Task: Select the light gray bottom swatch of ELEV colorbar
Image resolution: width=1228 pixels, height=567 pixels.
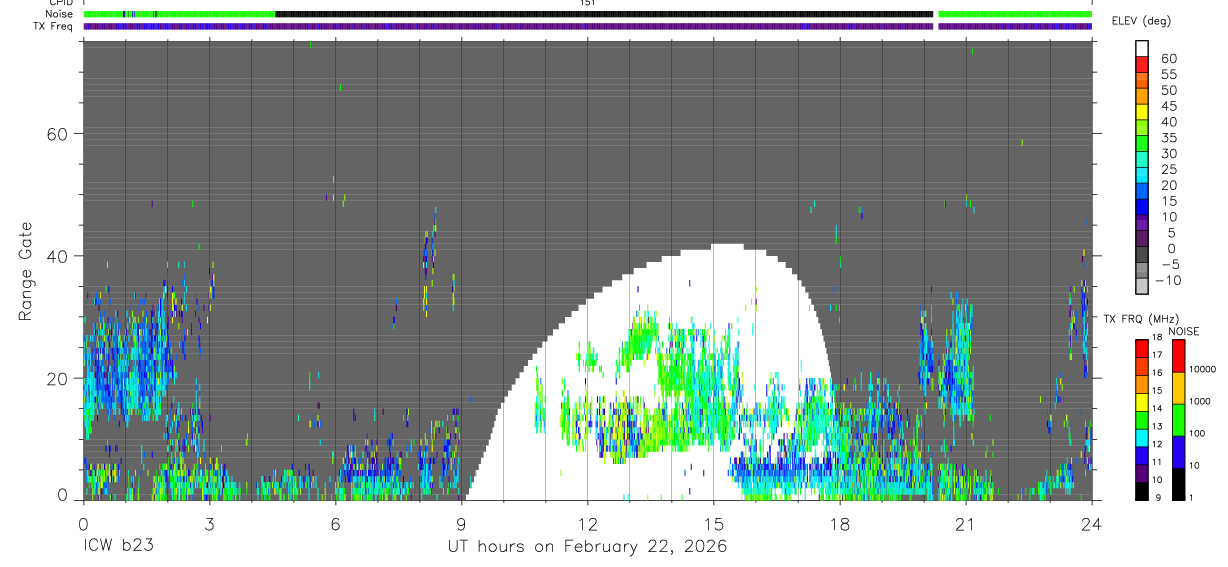Action: (1142, 287)
